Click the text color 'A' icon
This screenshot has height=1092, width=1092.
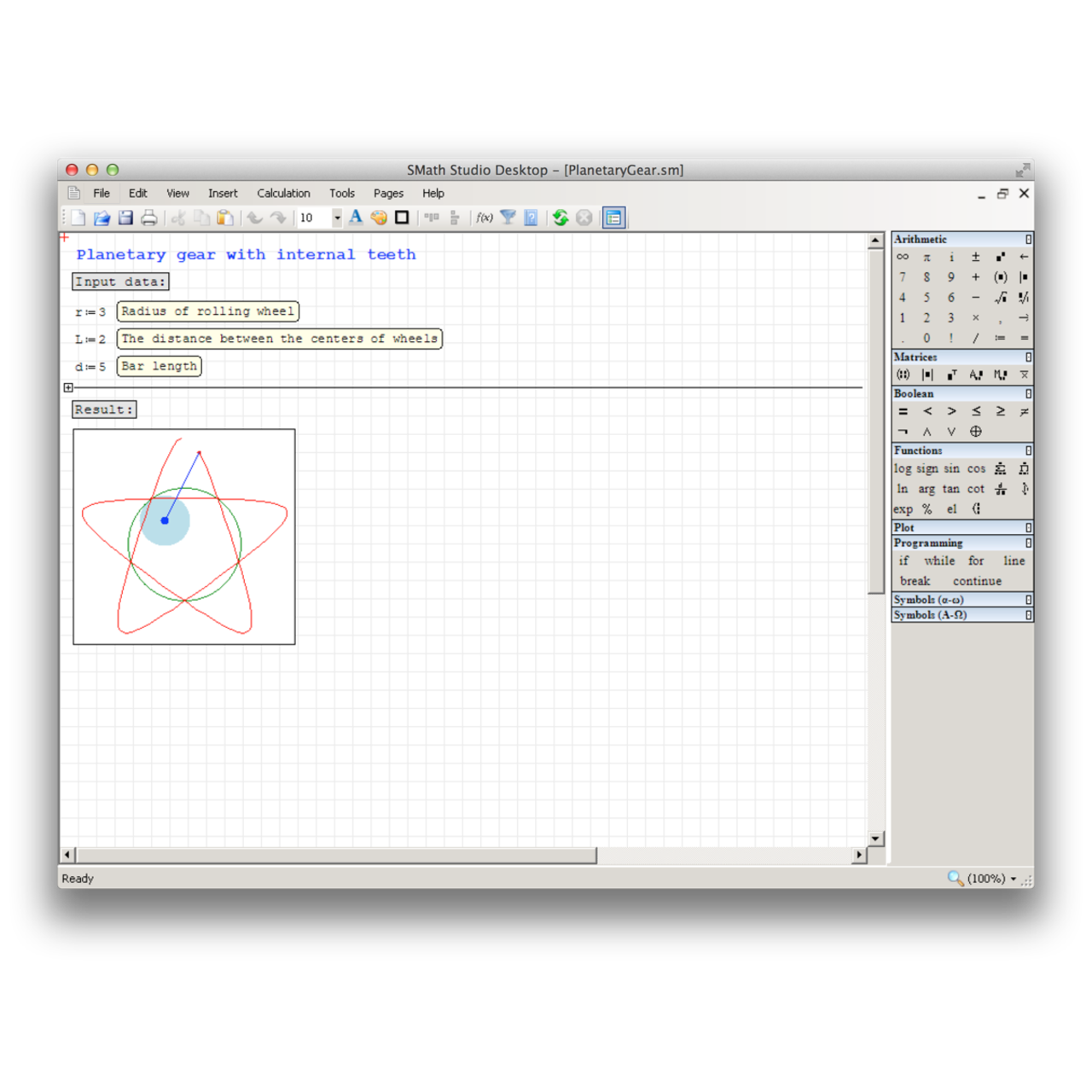tap(356, 218)
